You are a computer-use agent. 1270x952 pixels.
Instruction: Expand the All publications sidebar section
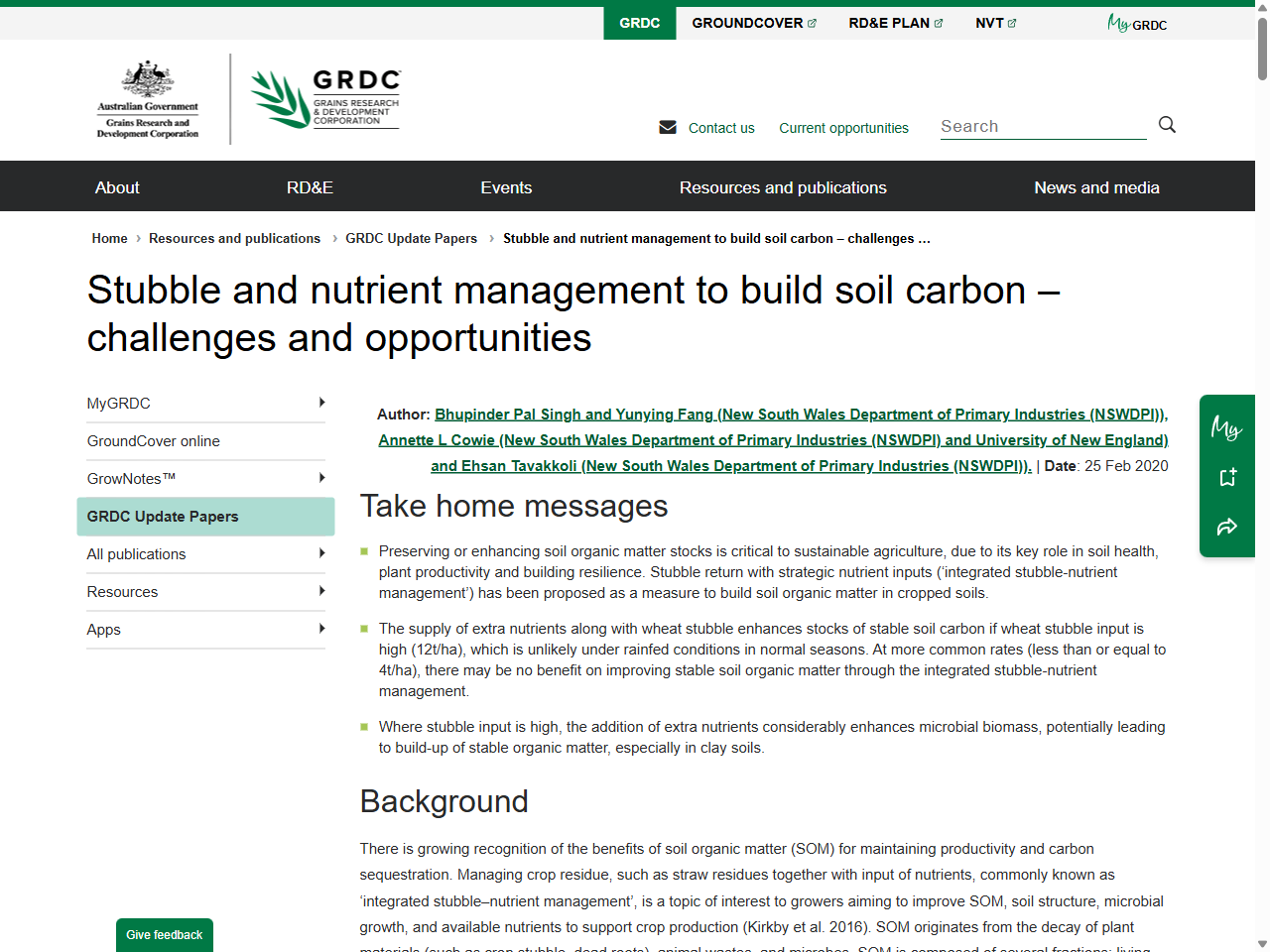[321, 553]
